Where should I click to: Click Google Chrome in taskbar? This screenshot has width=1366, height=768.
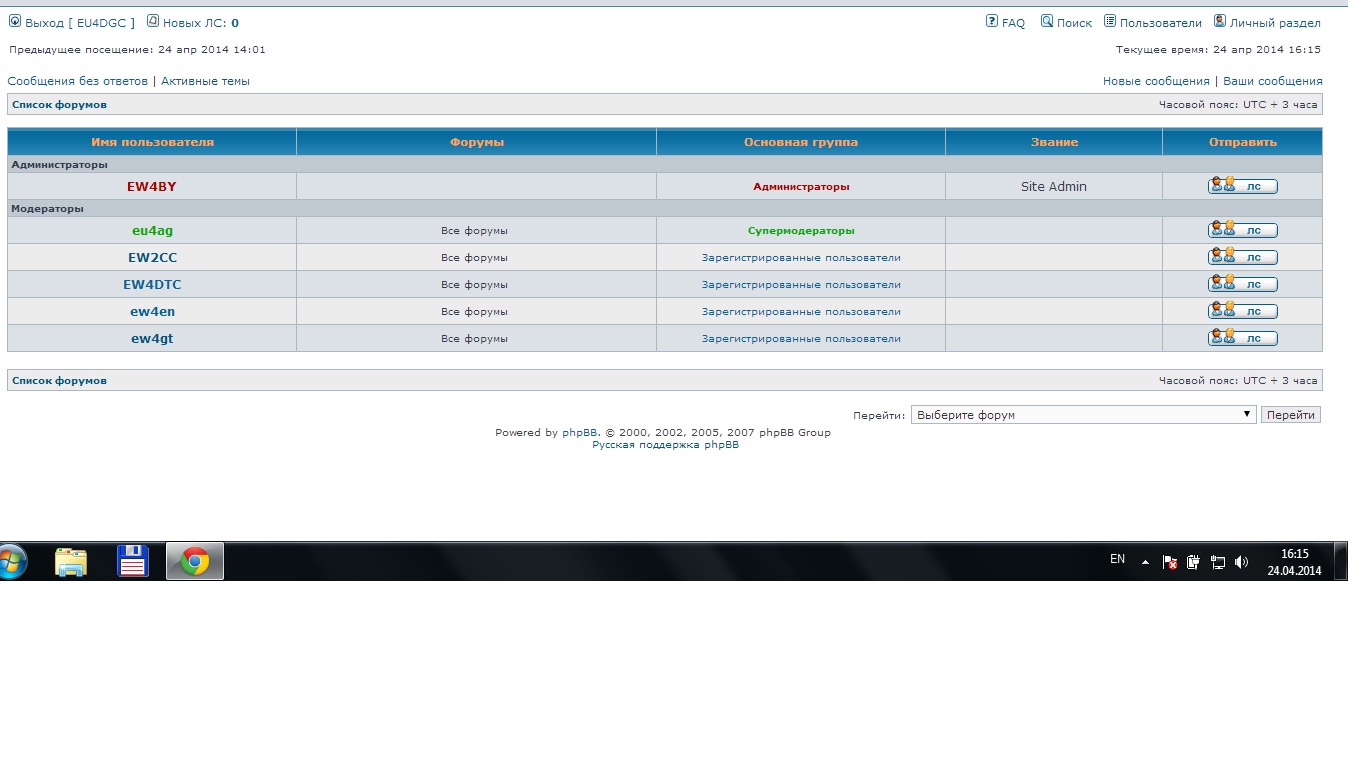[x=195, y=561]
